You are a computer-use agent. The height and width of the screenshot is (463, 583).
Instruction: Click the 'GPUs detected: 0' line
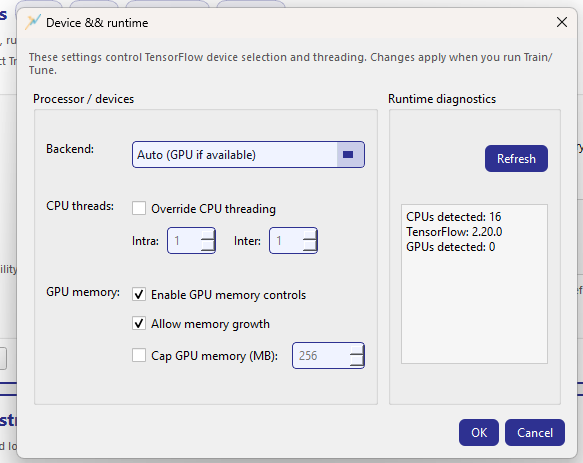tap(451, 247)
